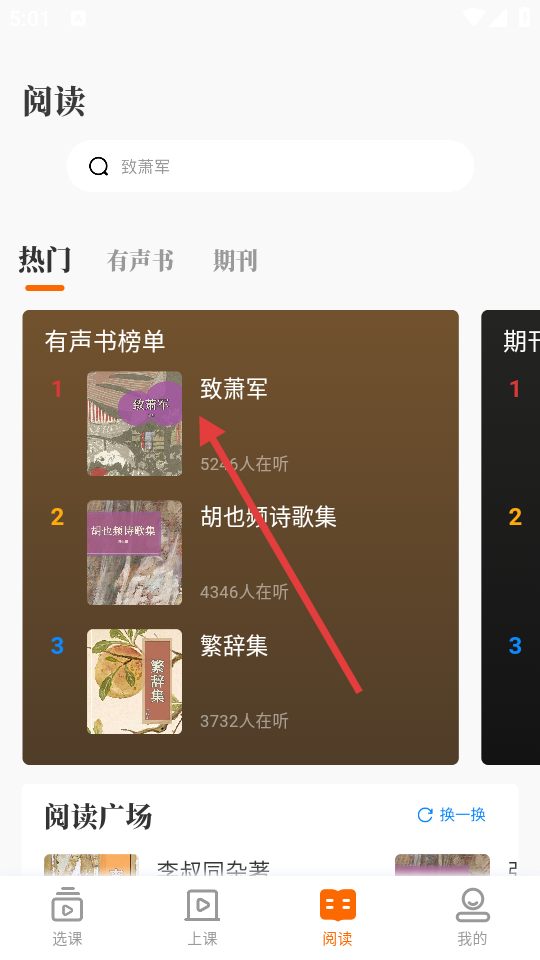Focus the 致萧军 search field

coord(270,166)
